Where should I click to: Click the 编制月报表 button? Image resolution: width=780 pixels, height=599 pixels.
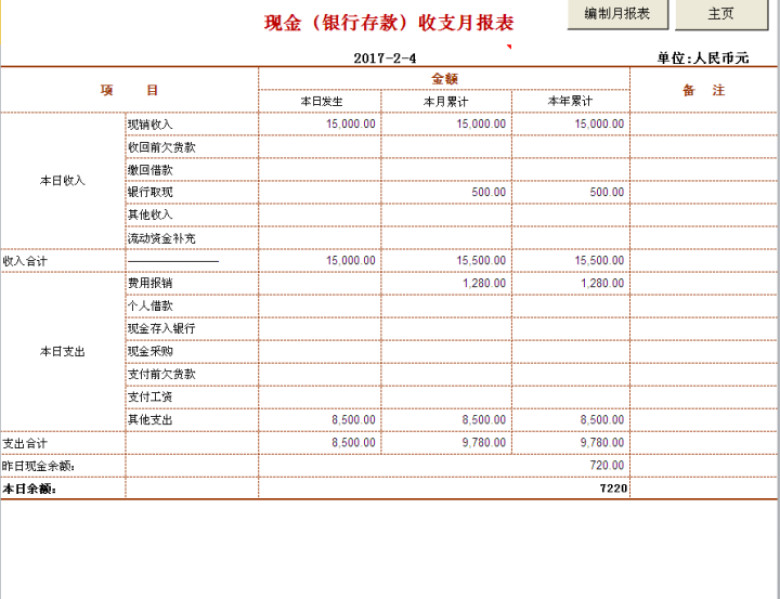(x=617, y=14)
